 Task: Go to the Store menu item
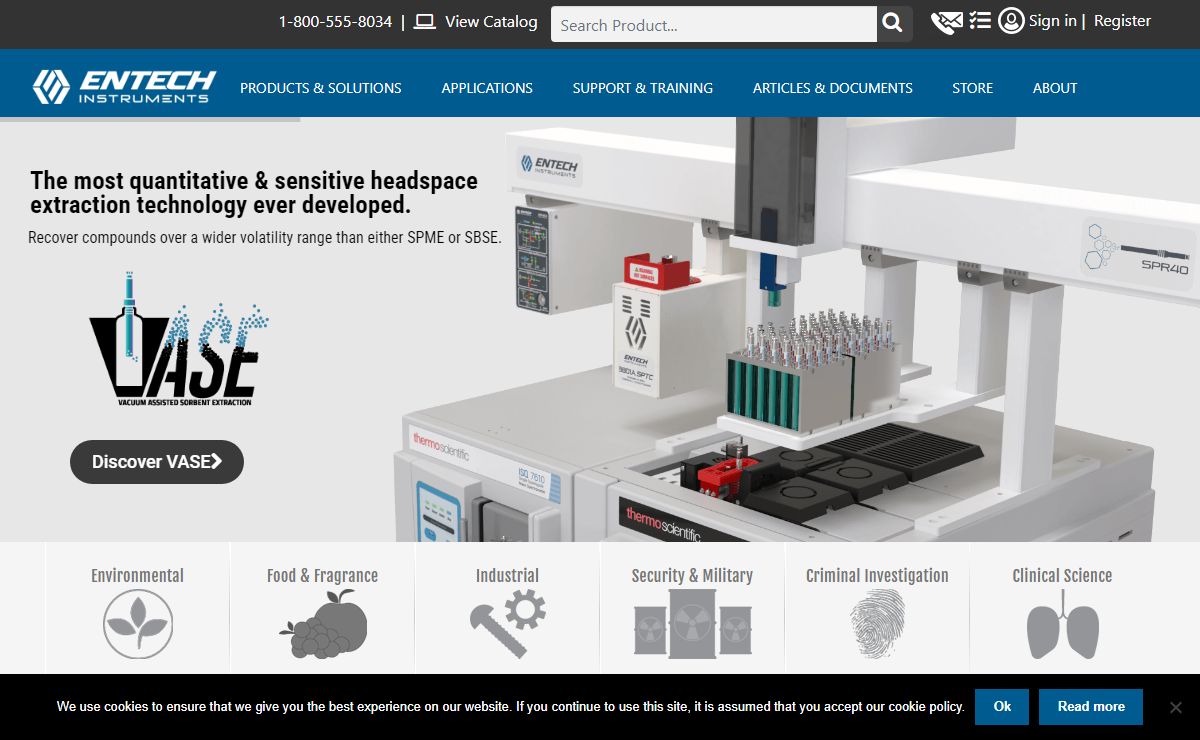click(972, 88)
